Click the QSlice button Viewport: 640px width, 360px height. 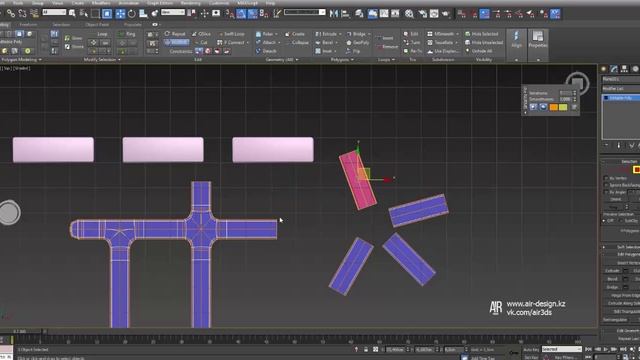pyautogui.click(x=202, y=34)
